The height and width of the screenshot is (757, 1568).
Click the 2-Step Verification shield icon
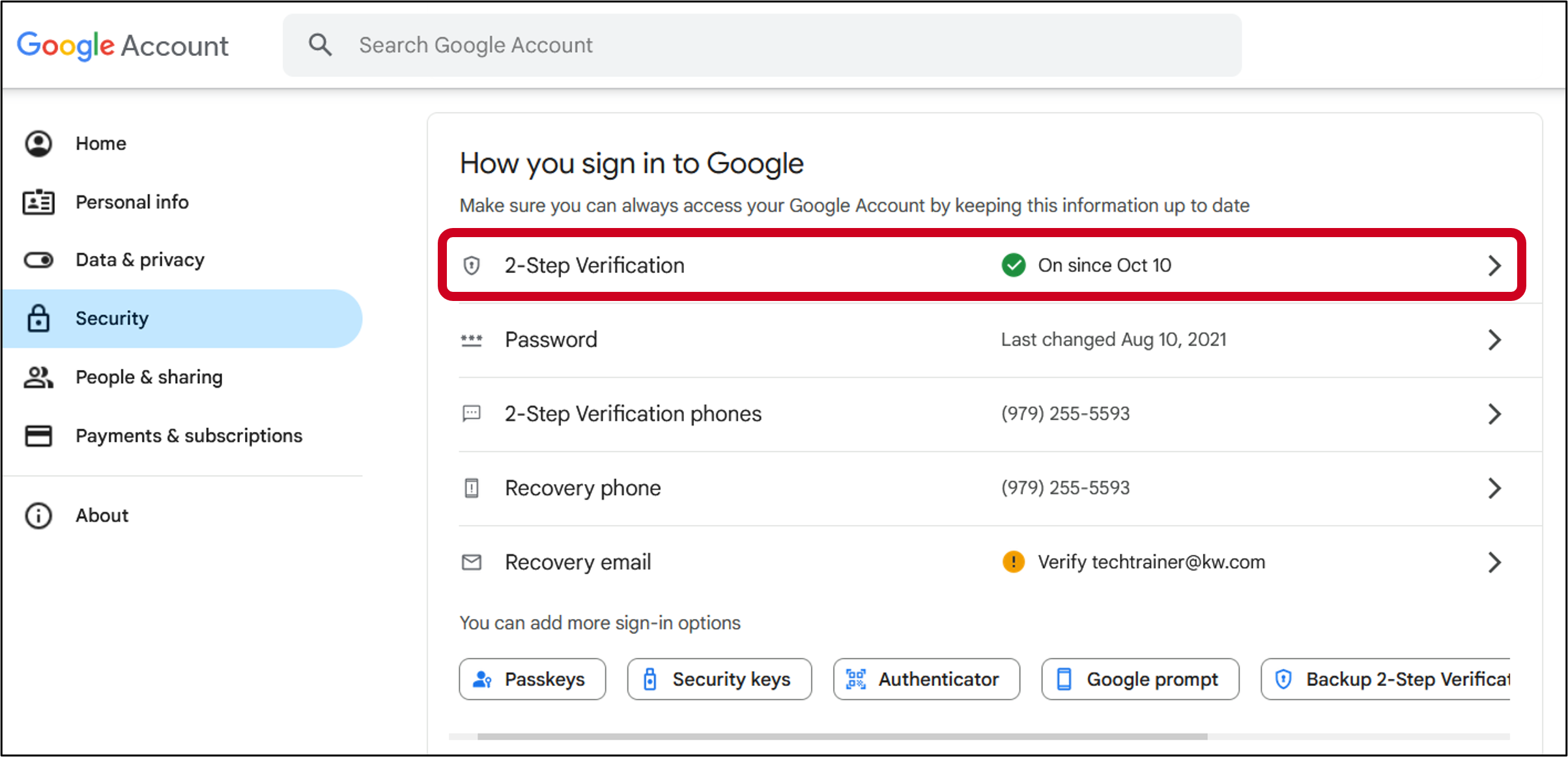(472, 265)
